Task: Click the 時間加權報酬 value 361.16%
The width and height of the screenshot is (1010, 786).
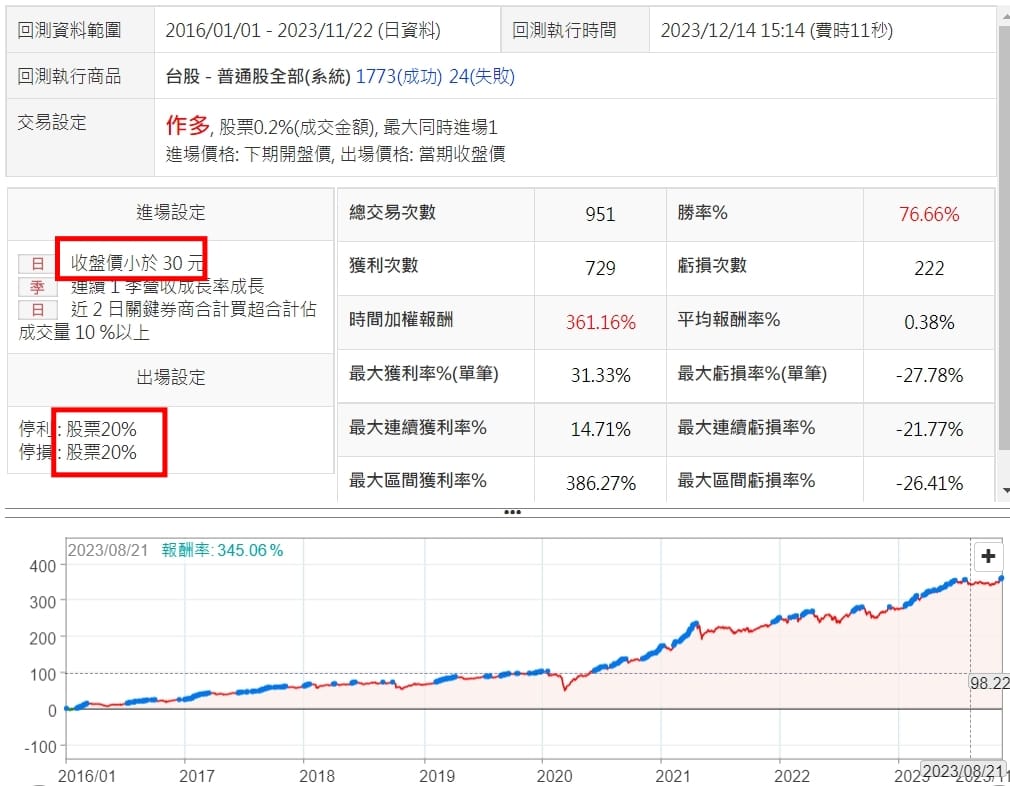Action: 600,322
